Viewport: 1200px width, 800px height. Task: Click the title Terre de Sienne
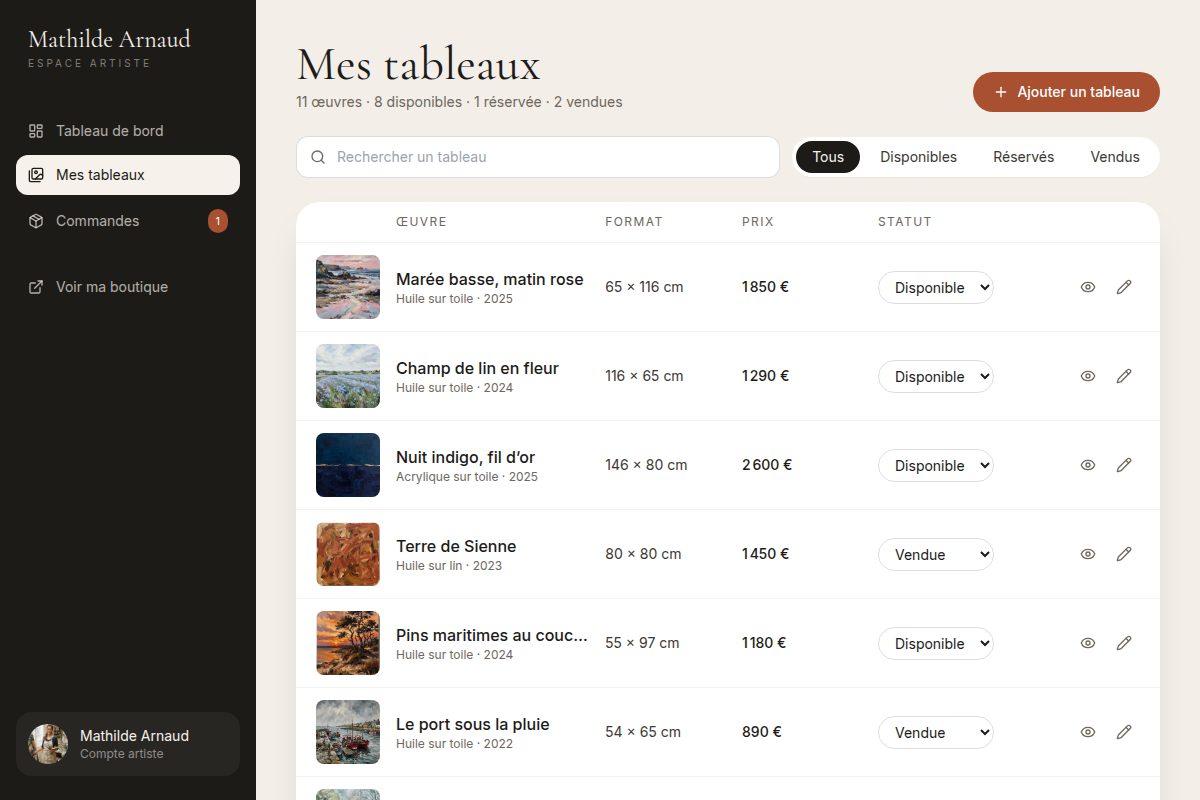click(456, 547)
